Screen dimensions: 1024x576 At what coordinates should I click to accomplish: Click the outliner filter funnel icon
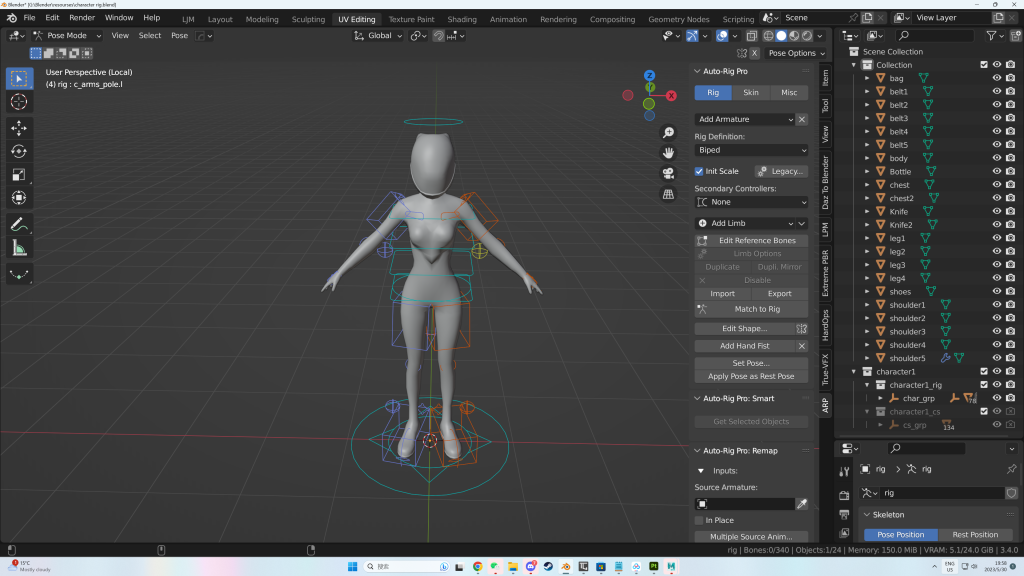pos(991,36)
